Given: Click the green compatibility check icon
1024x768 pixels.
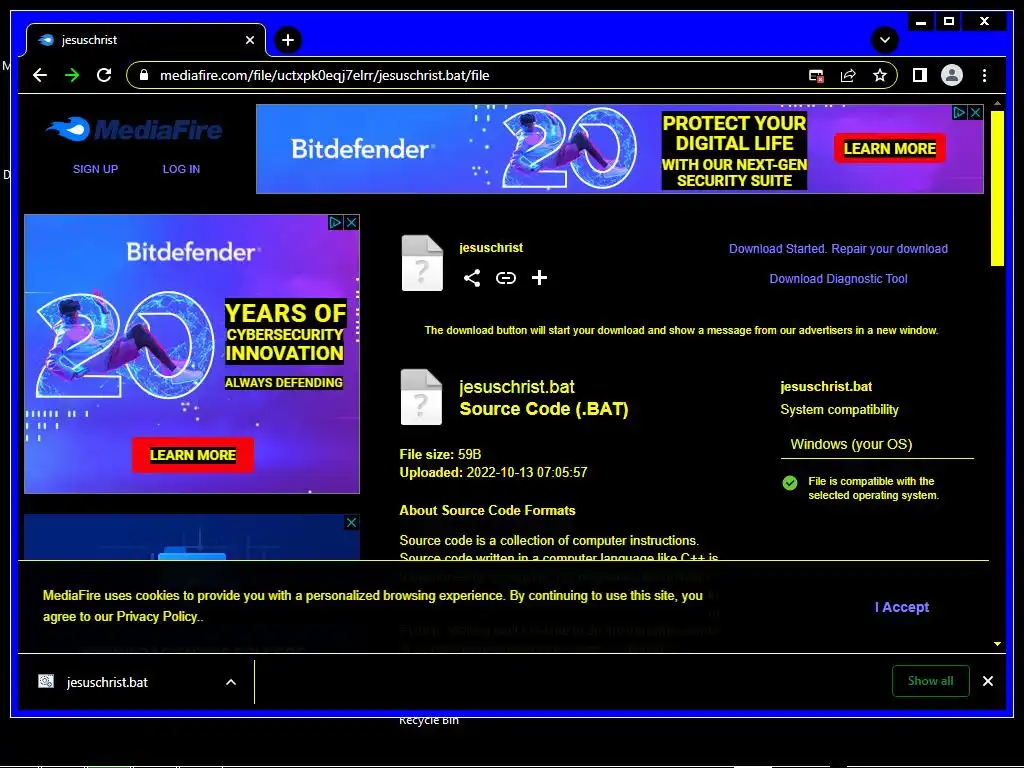Looking at the screenshot, I should tap(790, 483).
